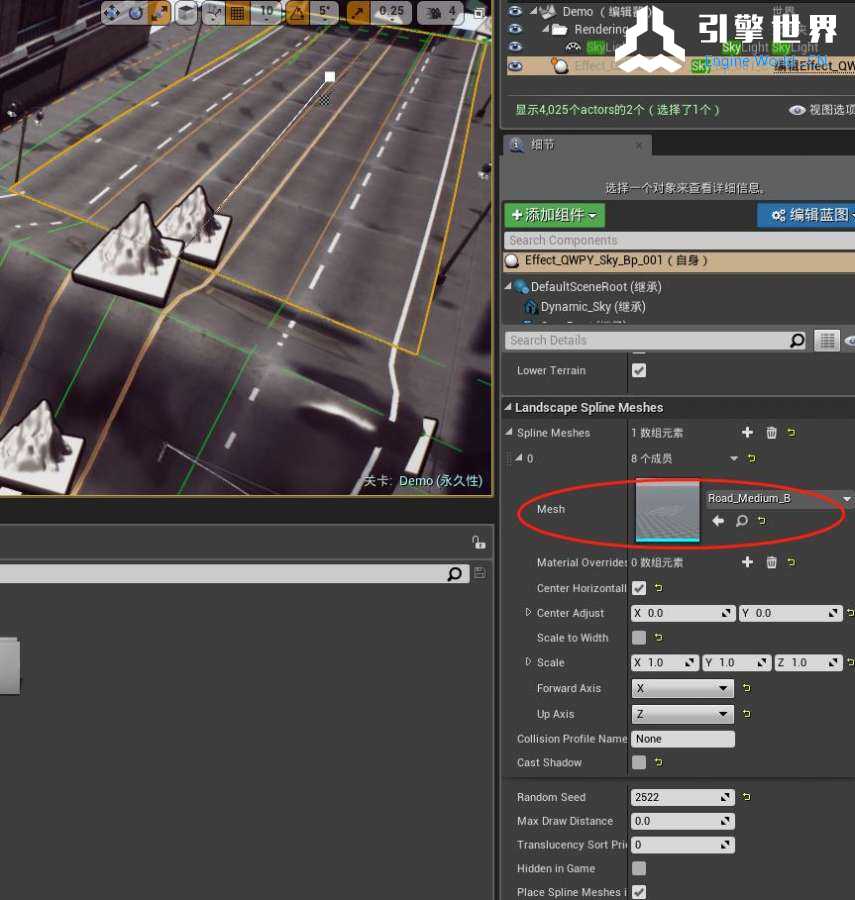Open the Up Axis dropdown
Viewport: 855px width, 900px height.
(682, 714)
